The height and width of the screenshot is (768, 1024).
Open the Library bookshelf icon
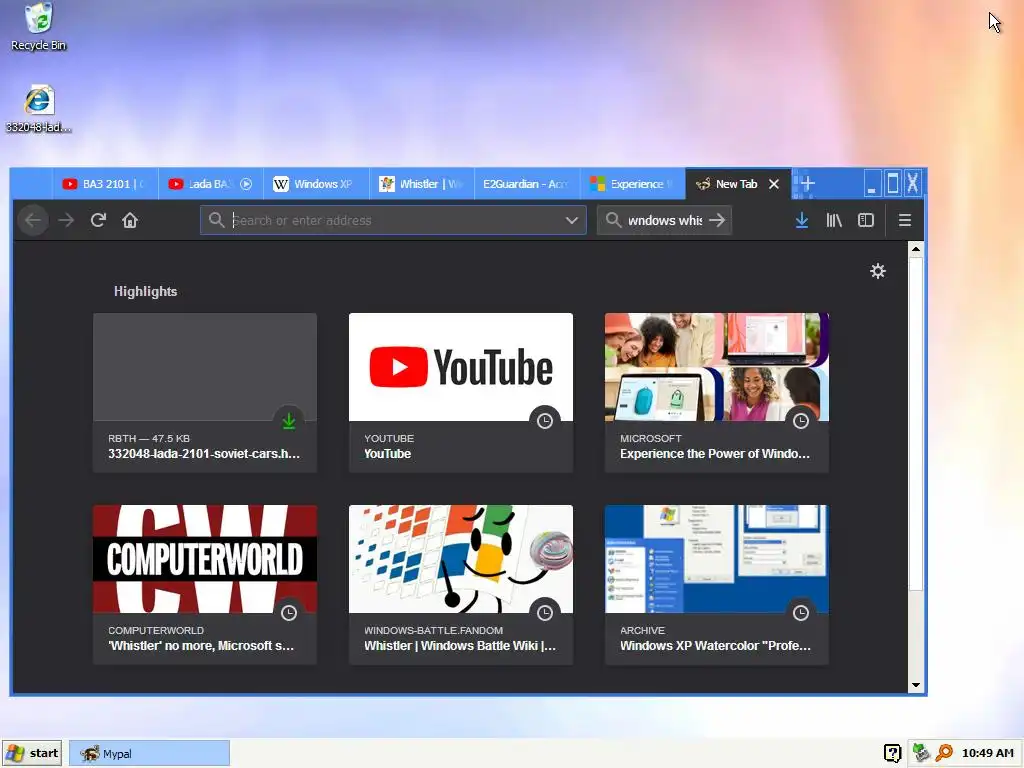[834, 221]
